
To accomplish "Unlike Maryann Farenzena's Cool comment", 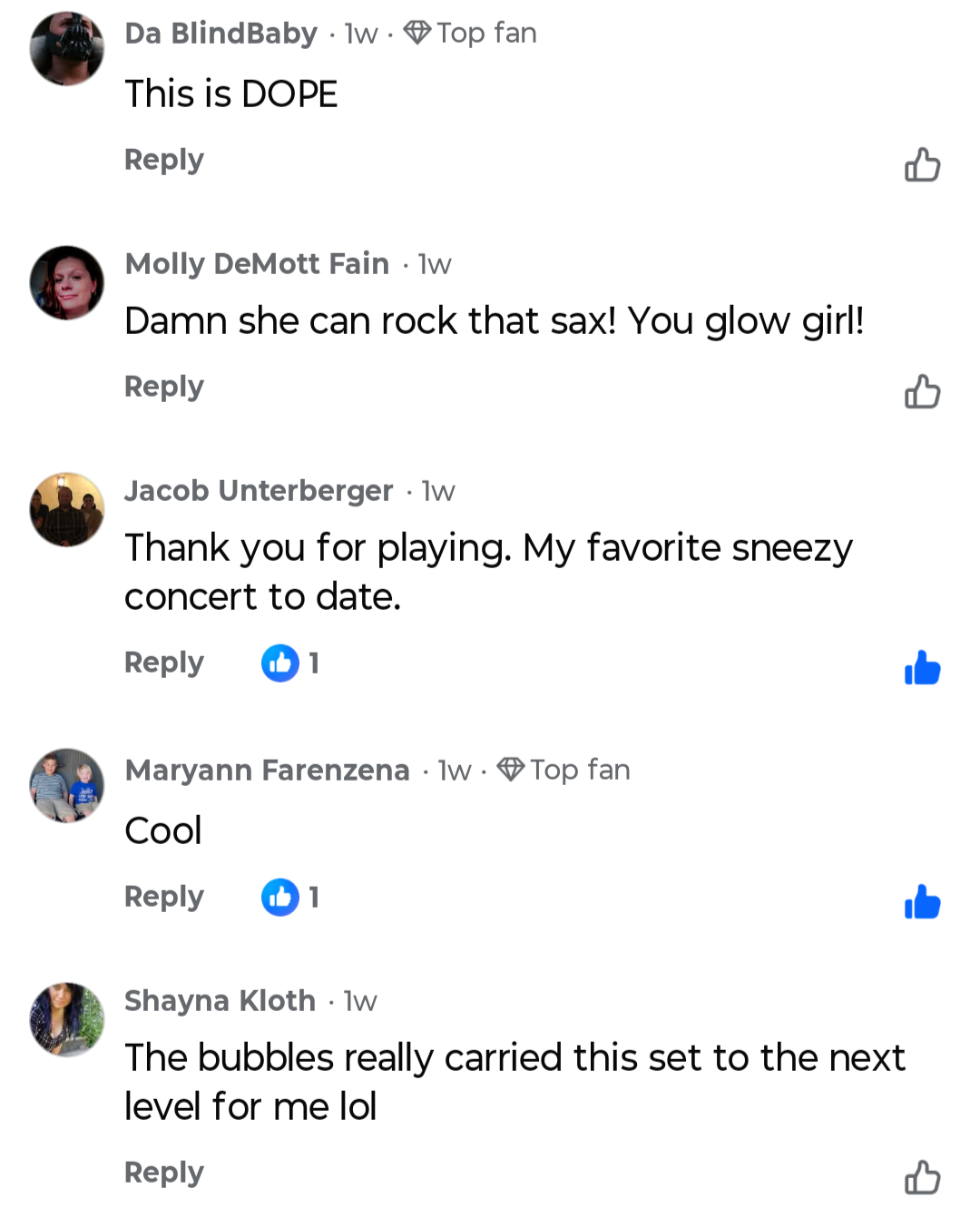I will click(922, 902).
